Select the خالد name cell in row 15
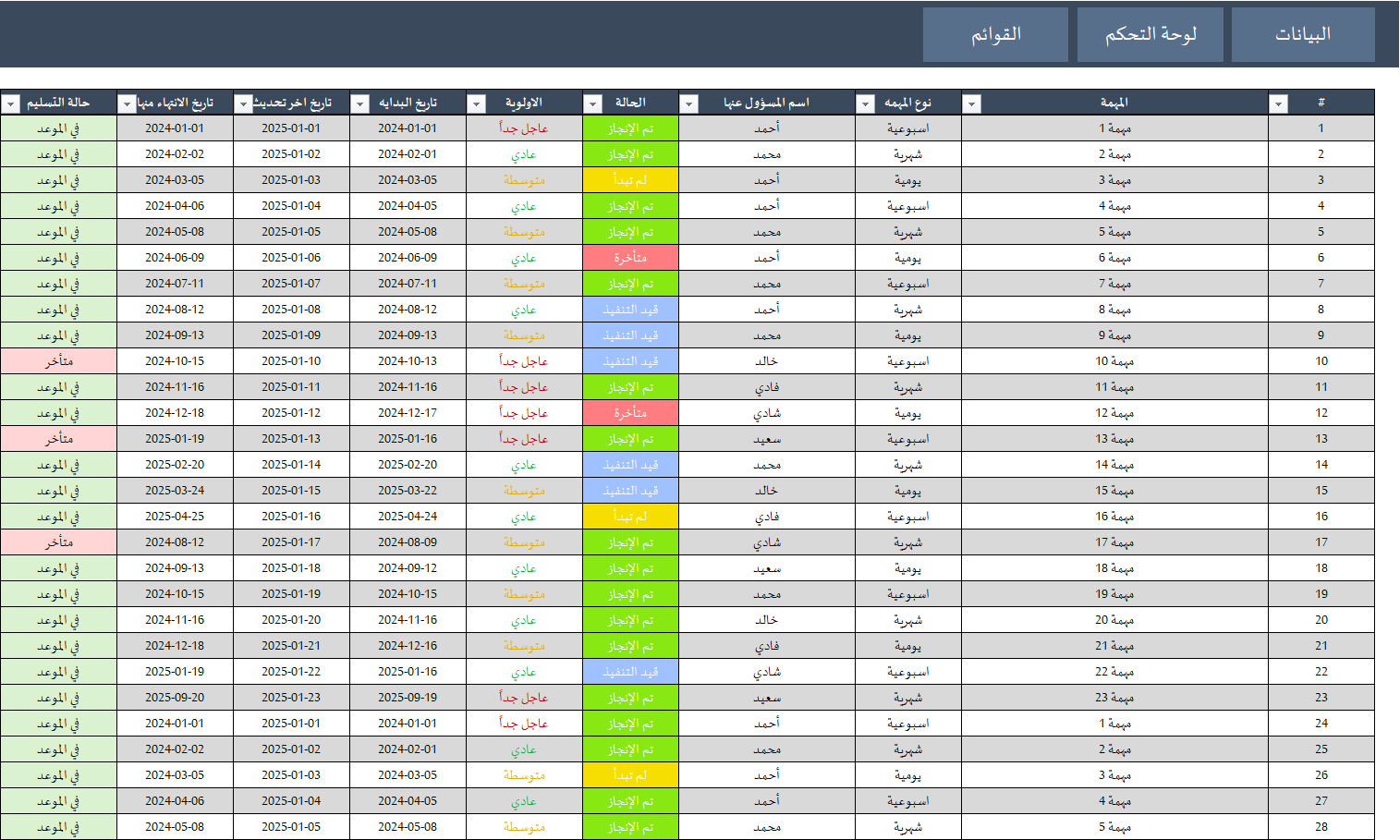This screenshot has width=1400, height=840. (766, 491)
